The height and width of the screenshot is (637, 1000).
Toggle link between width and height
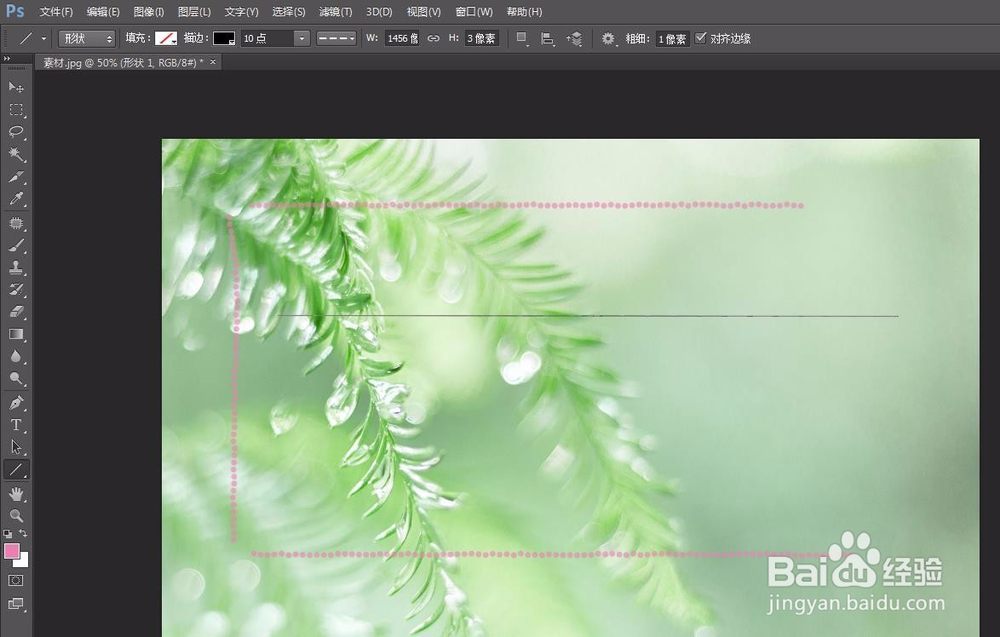pyautogui.click(x=434, y=38)
